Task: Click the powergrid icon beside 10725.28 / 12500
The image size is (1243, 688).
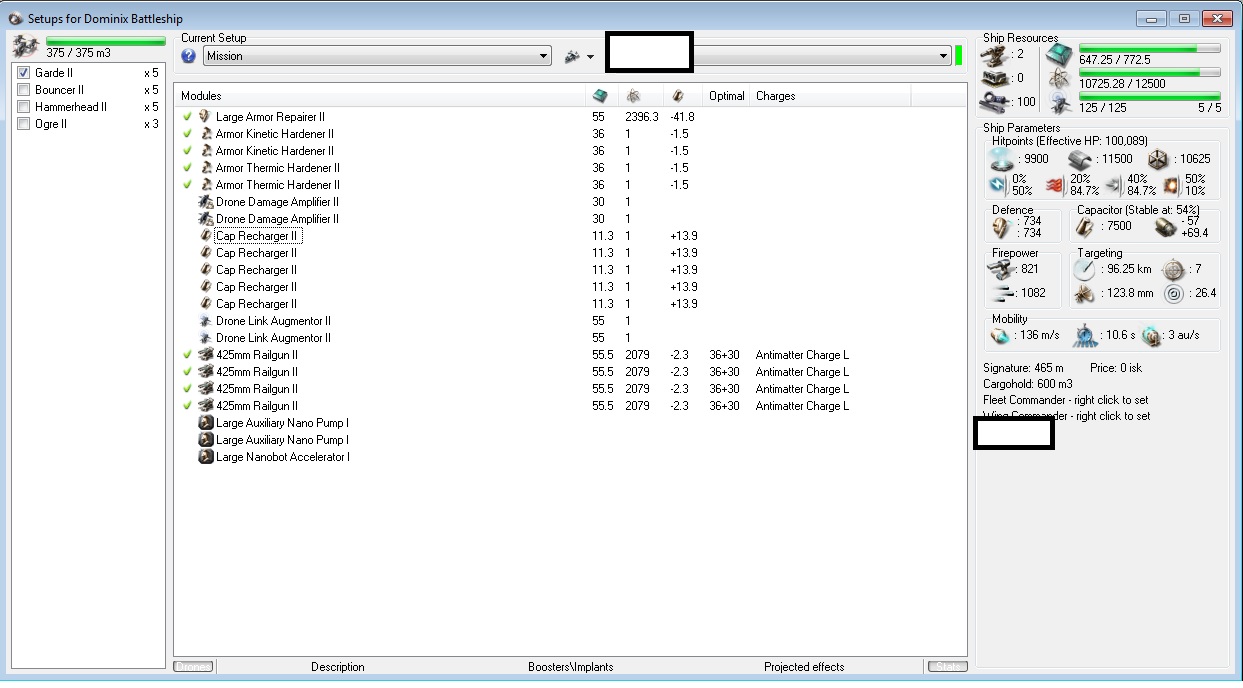Action: pos(1060,78)
